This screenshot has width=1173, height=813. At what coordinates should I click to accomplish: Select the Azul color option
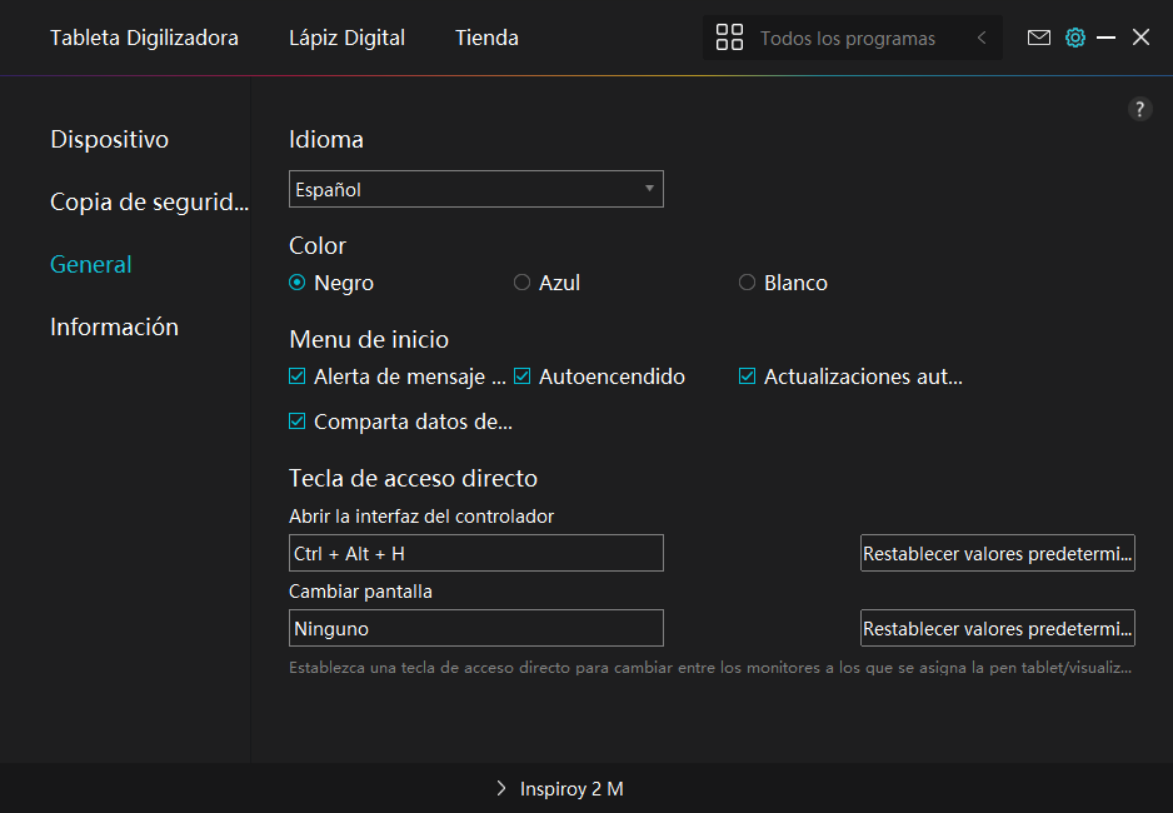(x=522, y=283)
